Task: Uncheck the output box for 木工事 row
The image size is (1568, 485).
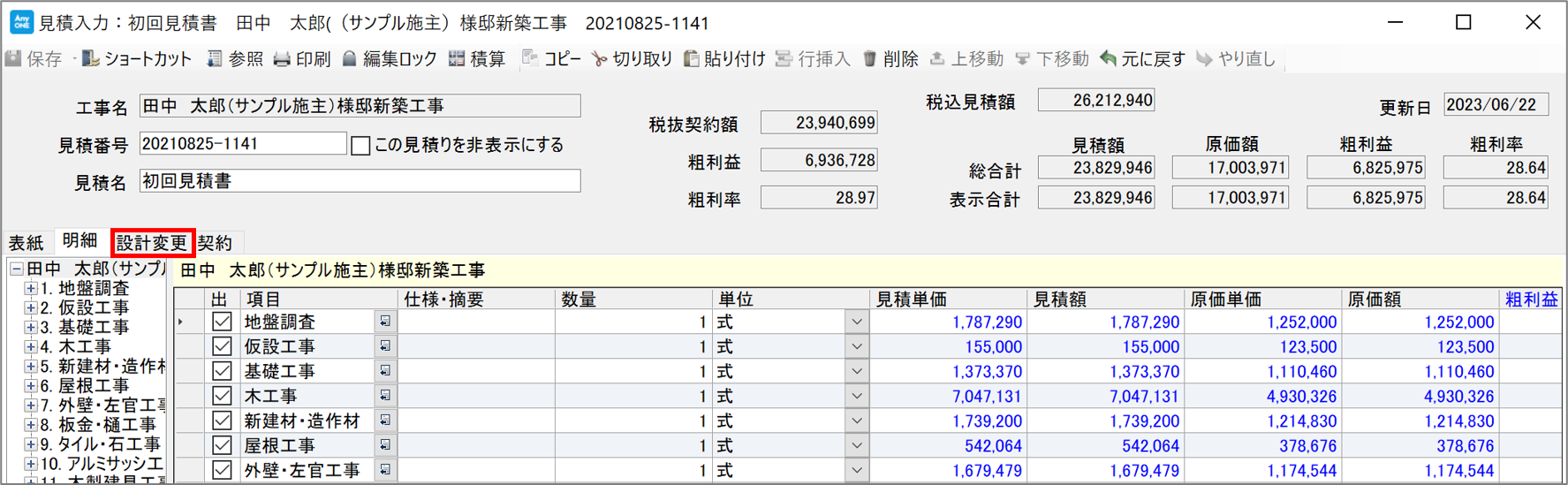Action: coord(222,397)
